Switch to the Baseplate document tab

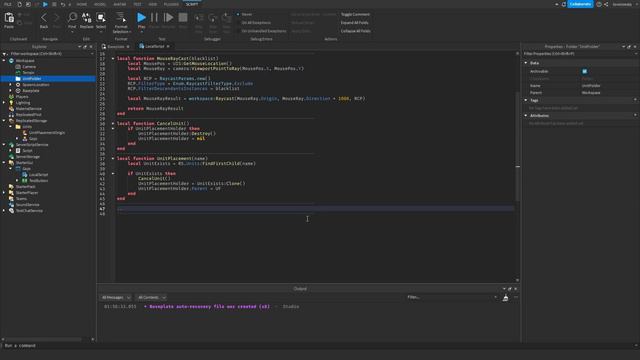(116, 47)
